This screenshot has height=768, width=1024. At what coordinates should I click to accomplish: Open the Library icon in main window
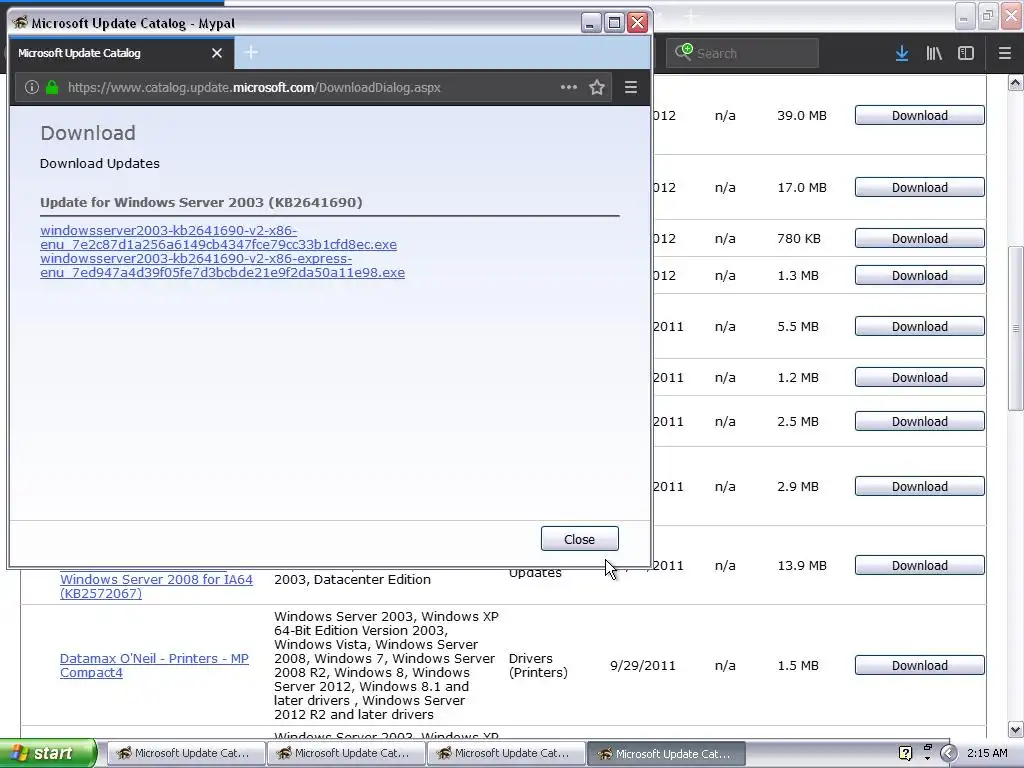934,53
